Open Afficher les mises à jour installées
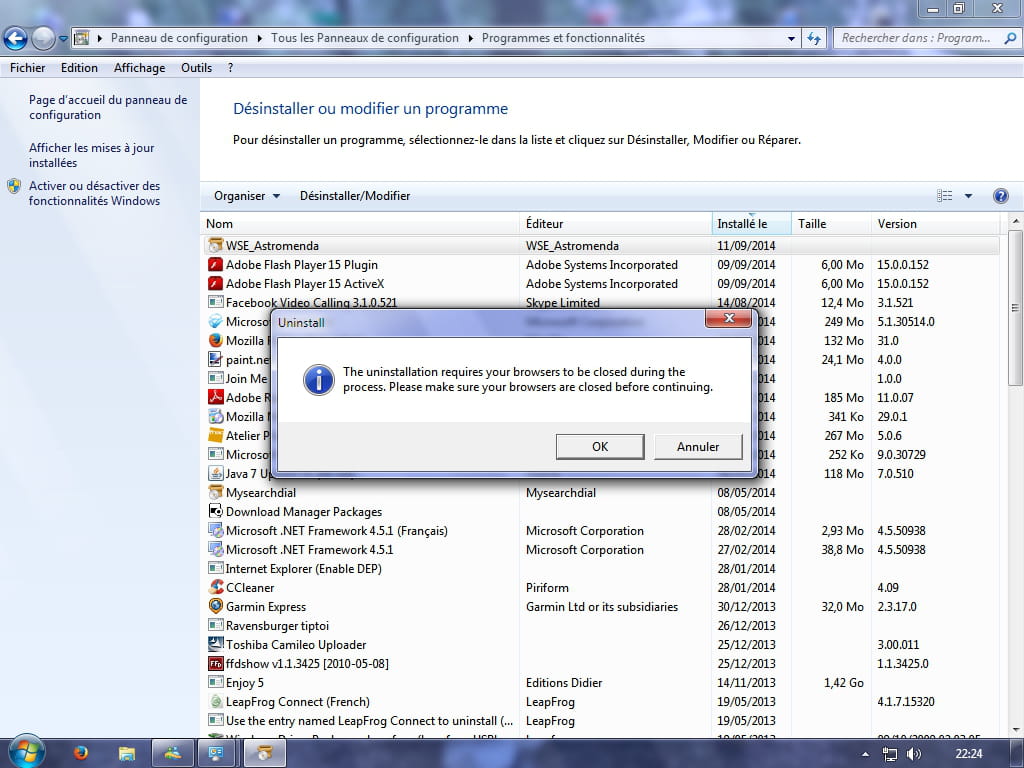Viewport: 1024px width, 768px height. coord(91,155)
